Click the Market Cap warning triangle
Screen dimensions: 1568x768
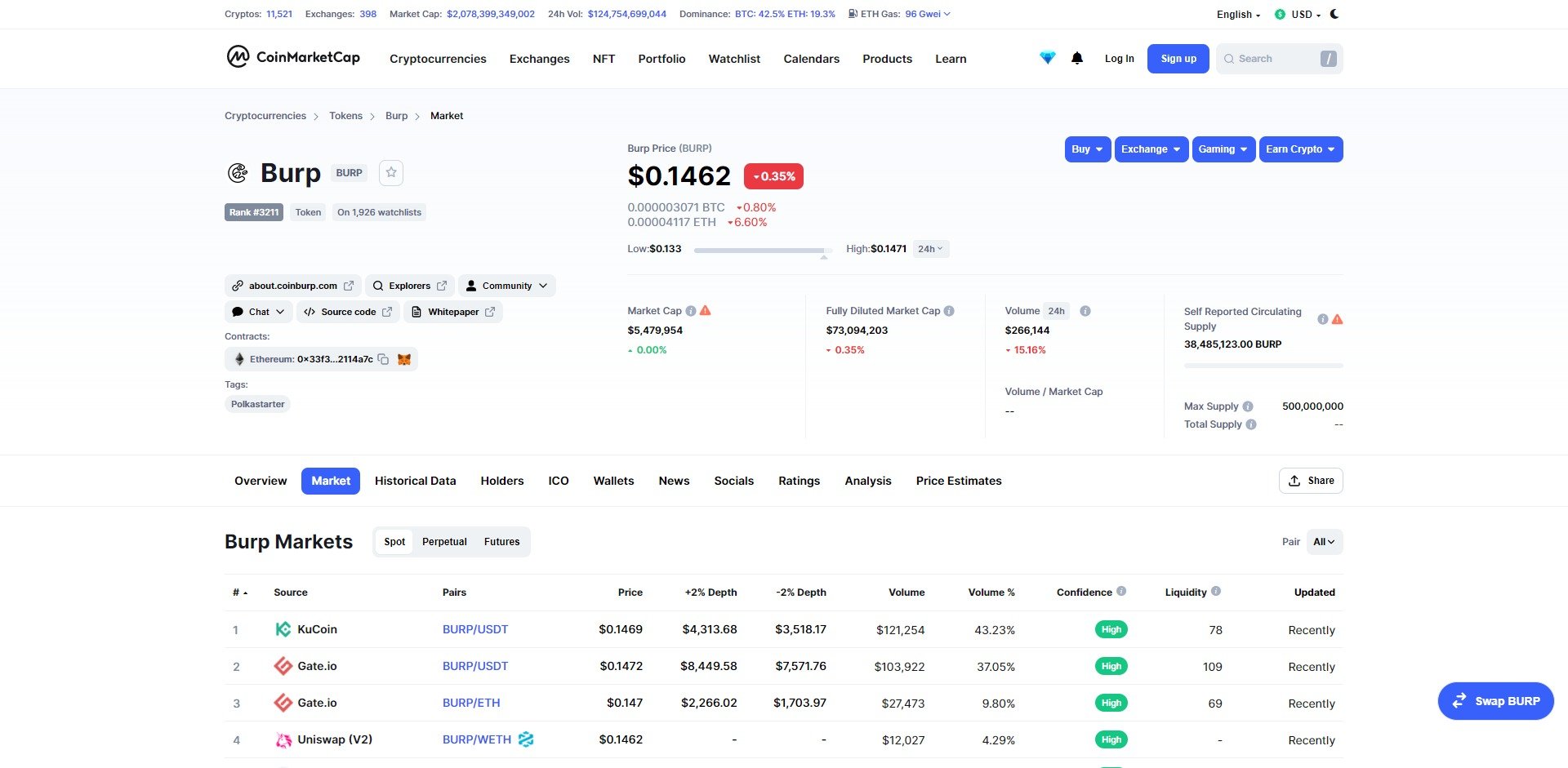click(x=706, y=310)
